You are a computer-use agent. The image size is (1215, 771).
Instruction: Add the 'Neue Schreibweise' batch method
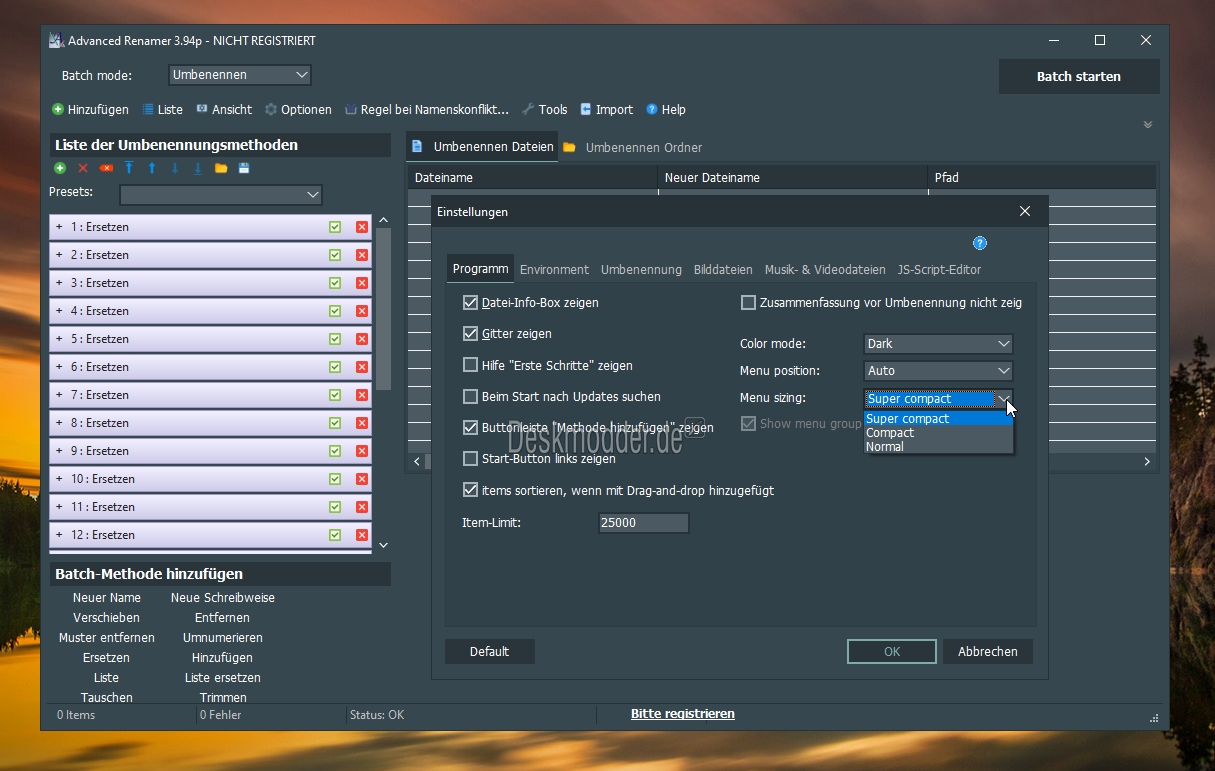coord(223,597)
